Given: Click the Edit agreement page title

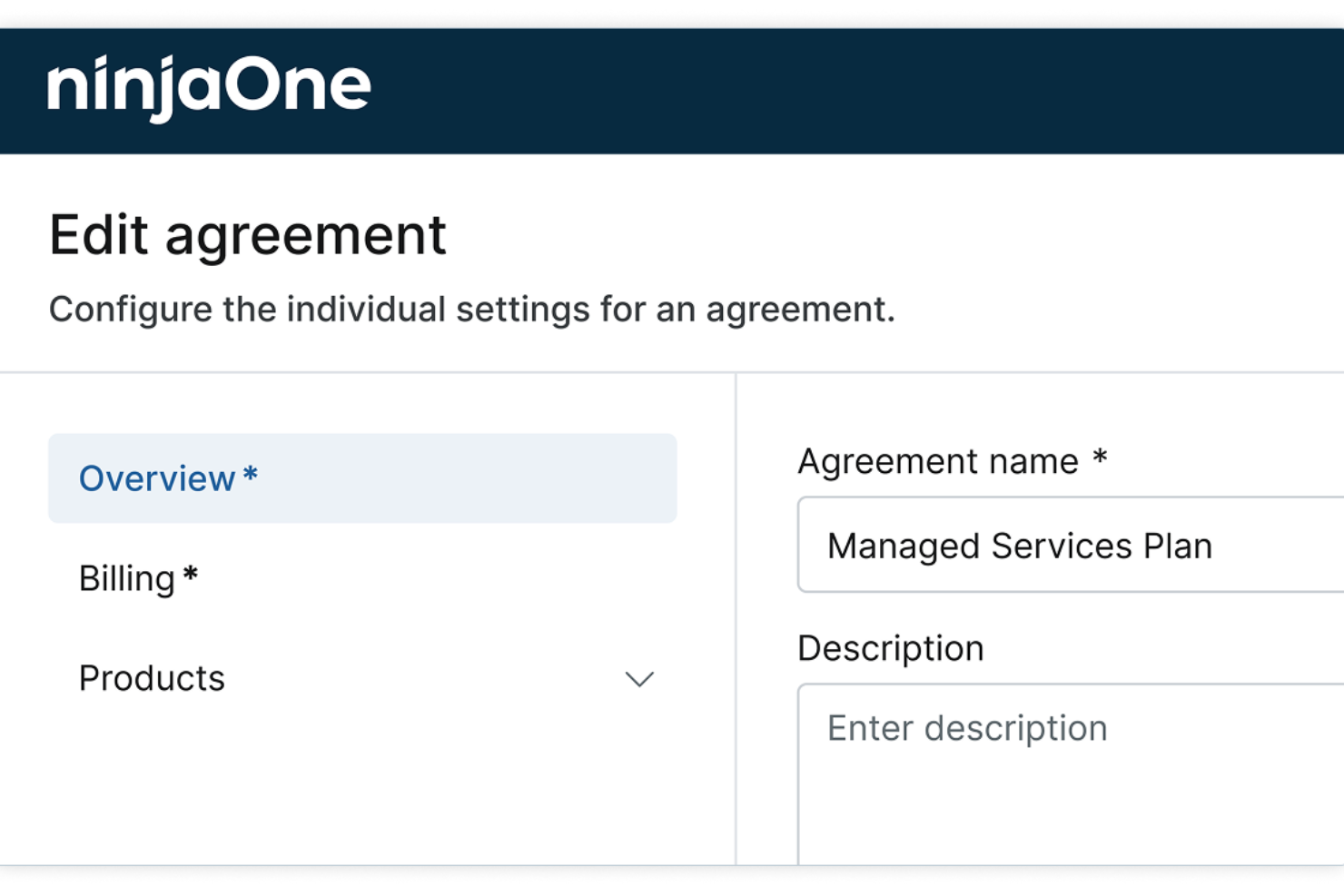Looking at the screenshot, I should point(248,234).
